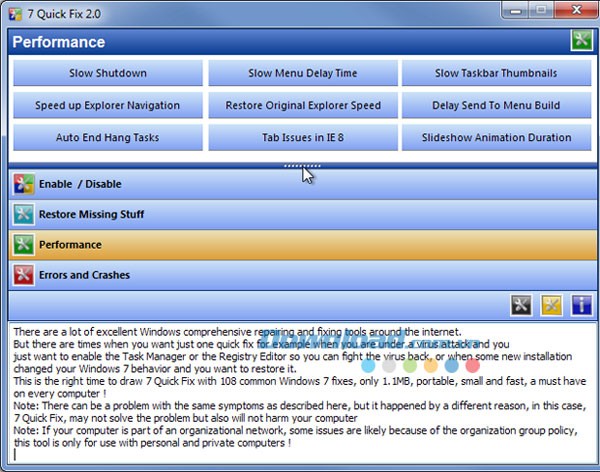Click Restore Original Explorer Speed
This screenshot has width=600, height=472.
point(301,105)
